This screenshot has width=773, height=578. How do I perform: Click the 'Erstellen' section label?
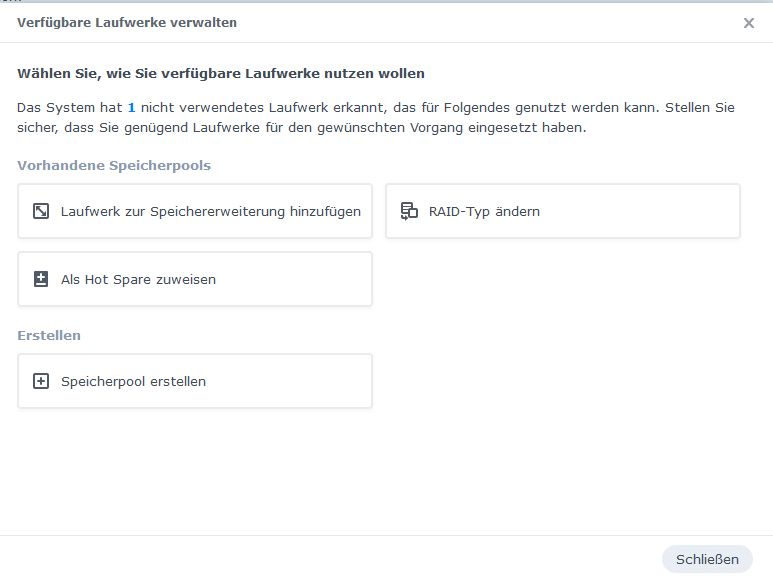click(x=49, y=335)
